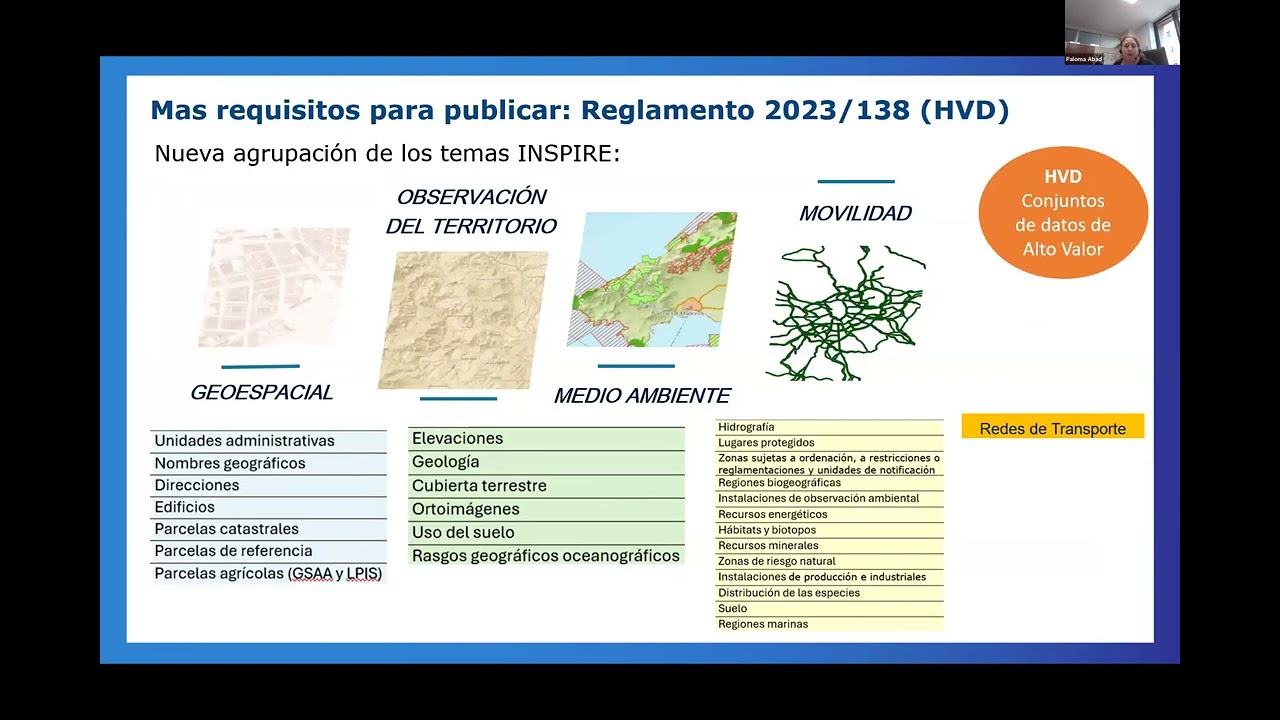Click the green road network image
The image size is (1280, 720).
[x=847, y=312]
